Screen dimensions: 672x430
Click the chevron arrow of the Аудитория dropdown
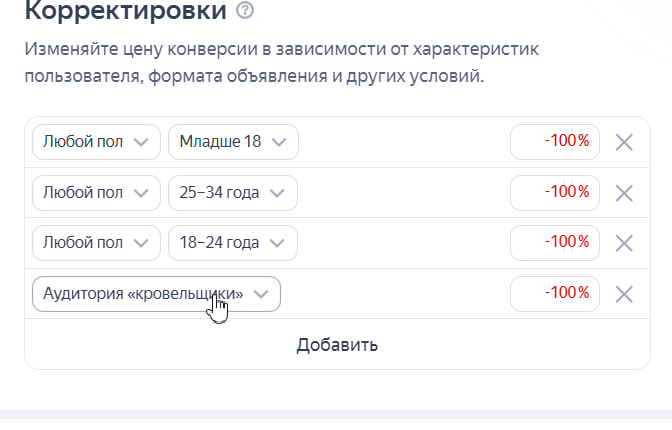point(262,294)
